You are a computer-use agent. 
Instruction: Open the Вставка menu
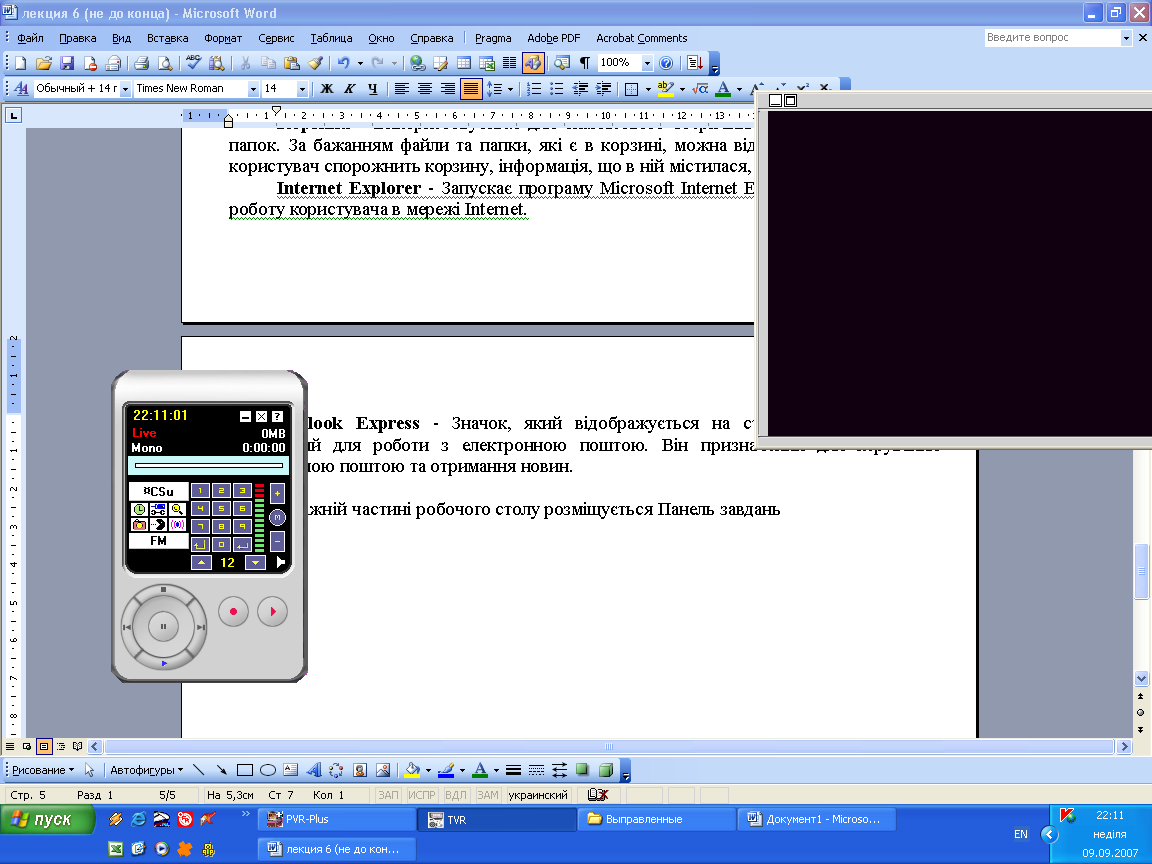click(168, 38)
